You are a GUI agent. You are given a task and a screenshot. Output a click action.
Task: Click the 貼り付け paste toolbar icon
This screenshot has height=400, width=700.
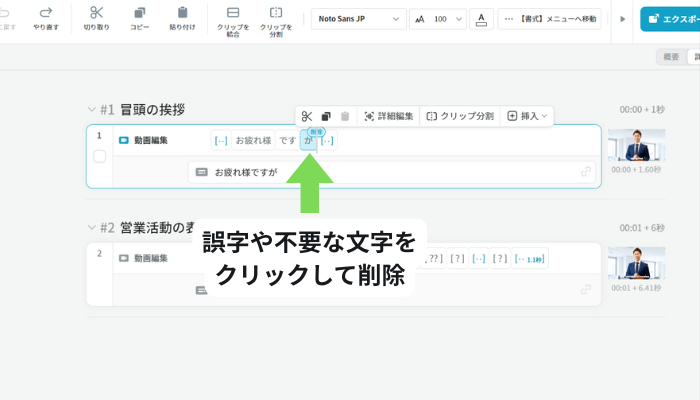coord(183,12)
